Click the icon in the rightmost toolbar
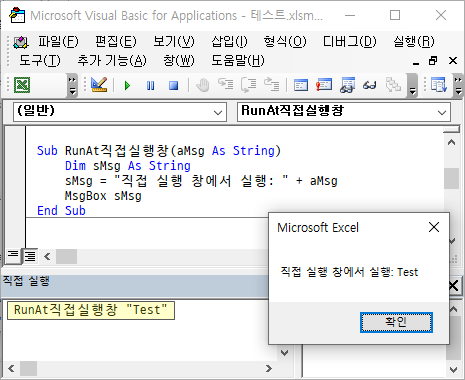 [x=438, y=85]
